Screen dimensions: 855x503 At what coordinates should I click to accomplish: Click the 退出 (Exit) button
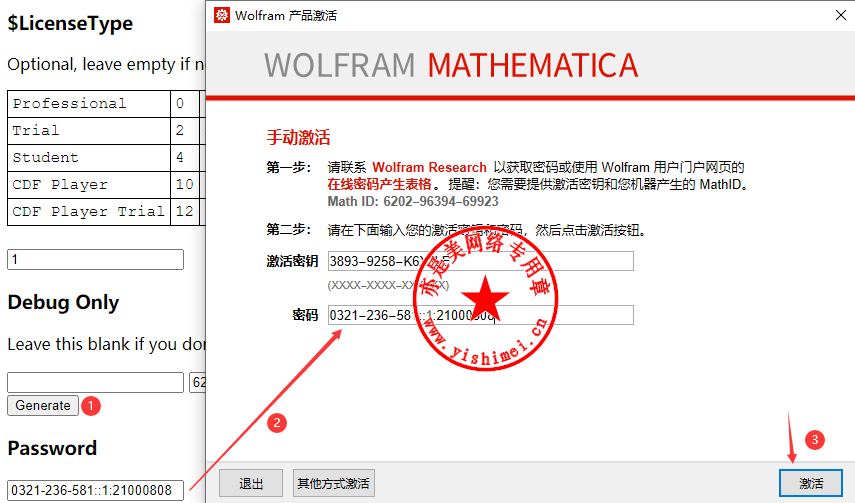(x=251, y=483)
